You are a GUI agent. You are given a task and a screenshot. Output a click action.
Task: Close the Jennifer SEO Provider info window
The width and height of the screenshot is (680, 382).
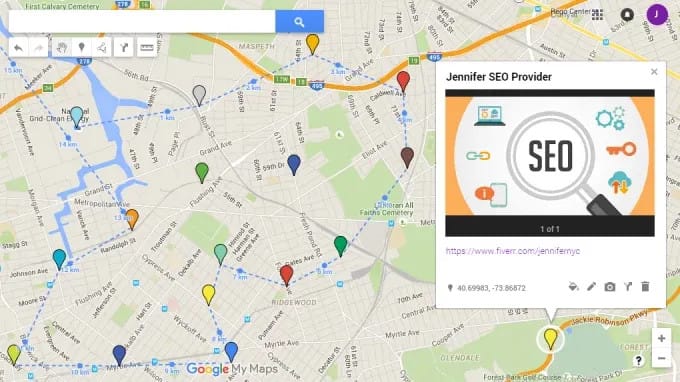(x=654, y=72)
